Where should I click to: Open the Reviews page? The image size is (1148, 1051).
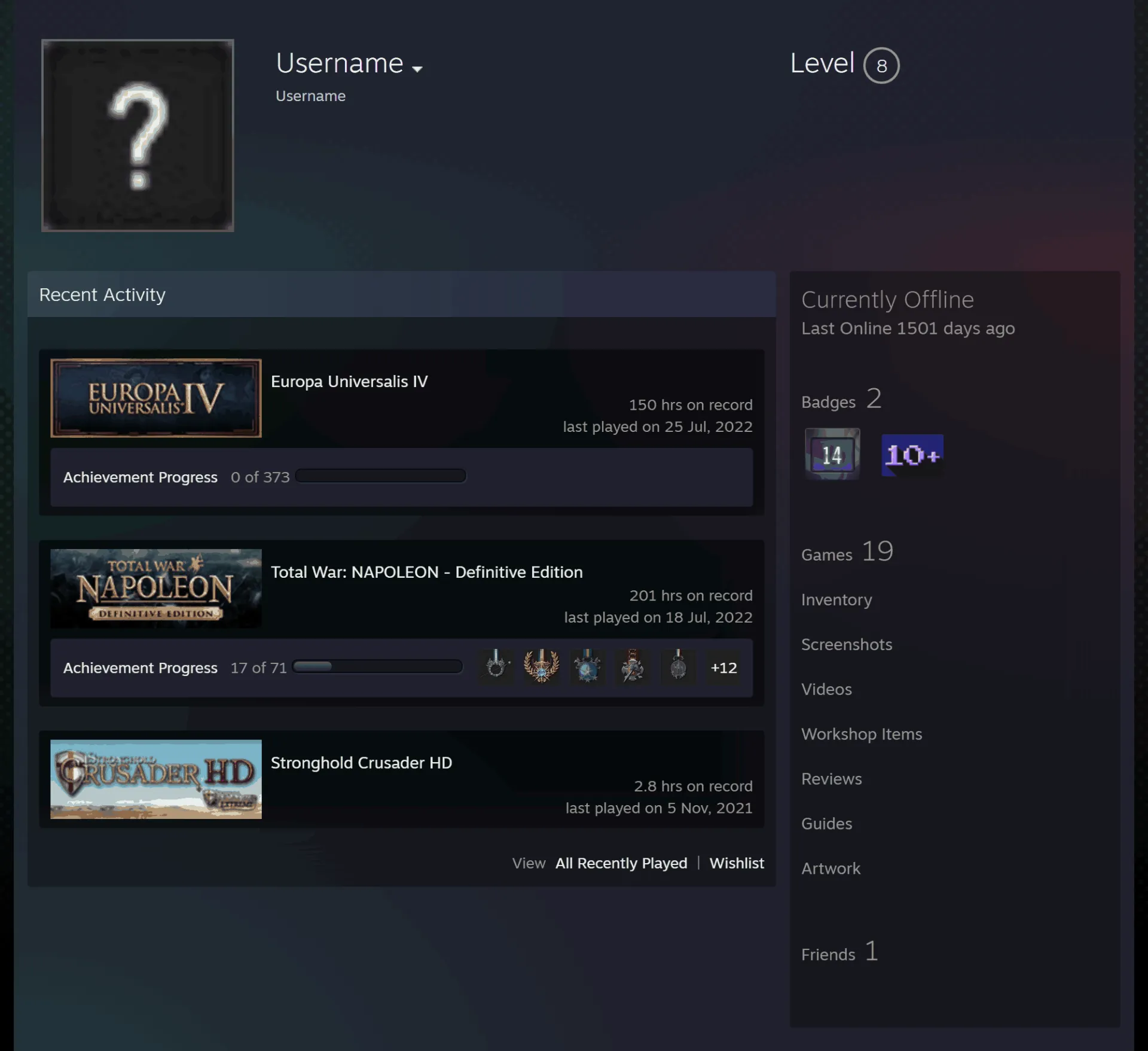point(832,779)
